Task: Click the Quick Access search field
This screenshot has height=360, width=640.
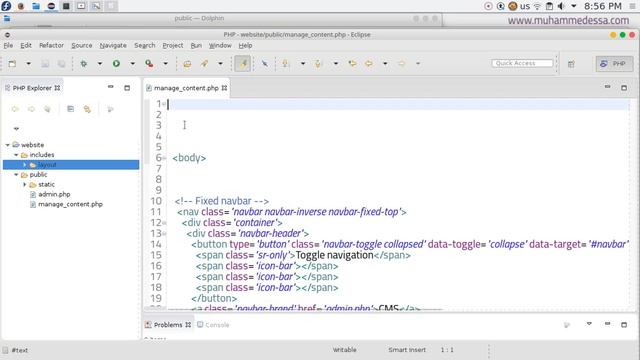Action: (522, 63)
